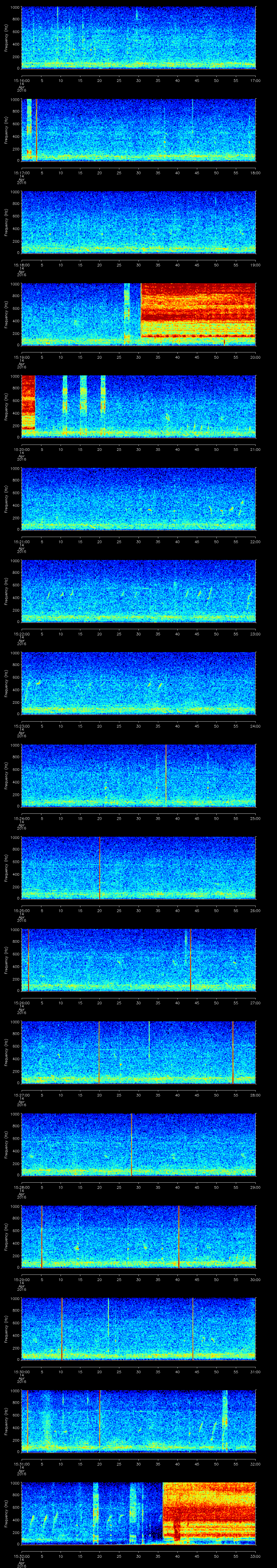Click the 15:19:00 start time label
This screenshot has height=1568, width=277.
click(21, 357)
